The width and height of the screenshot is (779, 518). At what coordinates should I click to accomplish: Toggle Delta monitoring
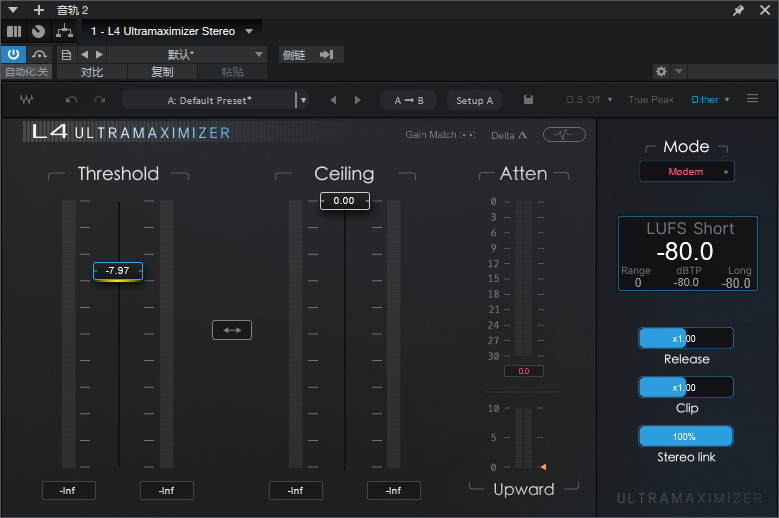click(x=509, y=135)
